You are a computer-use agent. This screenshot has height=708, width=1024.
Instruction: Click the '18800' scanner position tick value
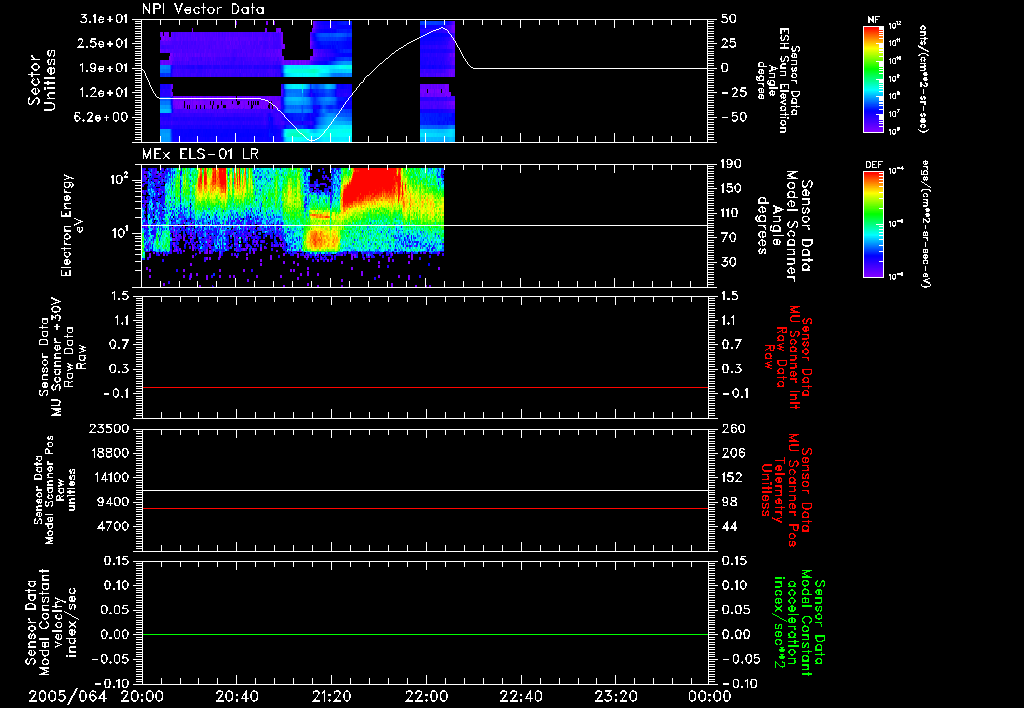[x=109, y=453]
